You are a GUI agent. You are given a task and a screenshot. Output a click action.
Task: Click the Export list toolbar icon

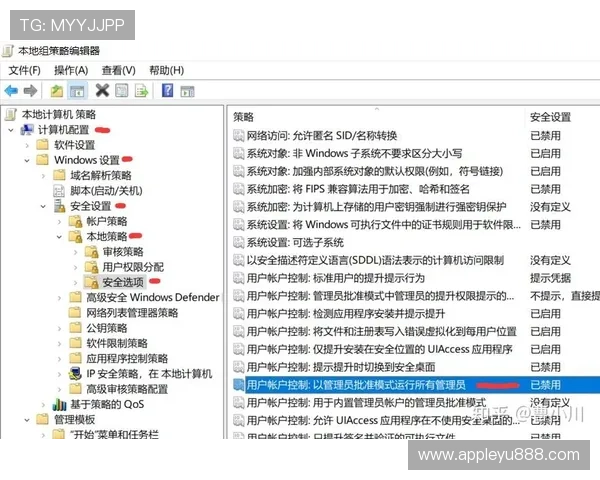[142, 91]
